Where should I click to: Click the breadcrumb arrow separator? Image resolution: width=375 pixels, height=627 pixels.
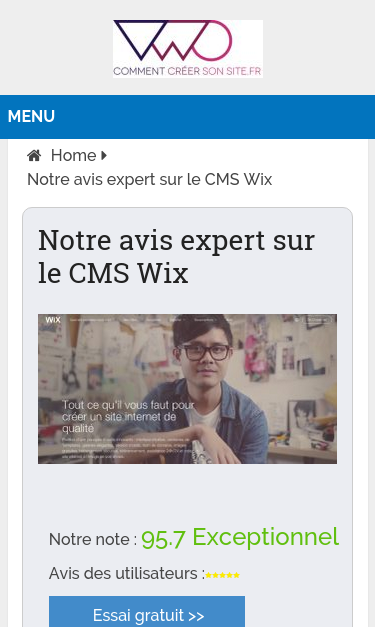pyautogui.click(x=104, y=155)
